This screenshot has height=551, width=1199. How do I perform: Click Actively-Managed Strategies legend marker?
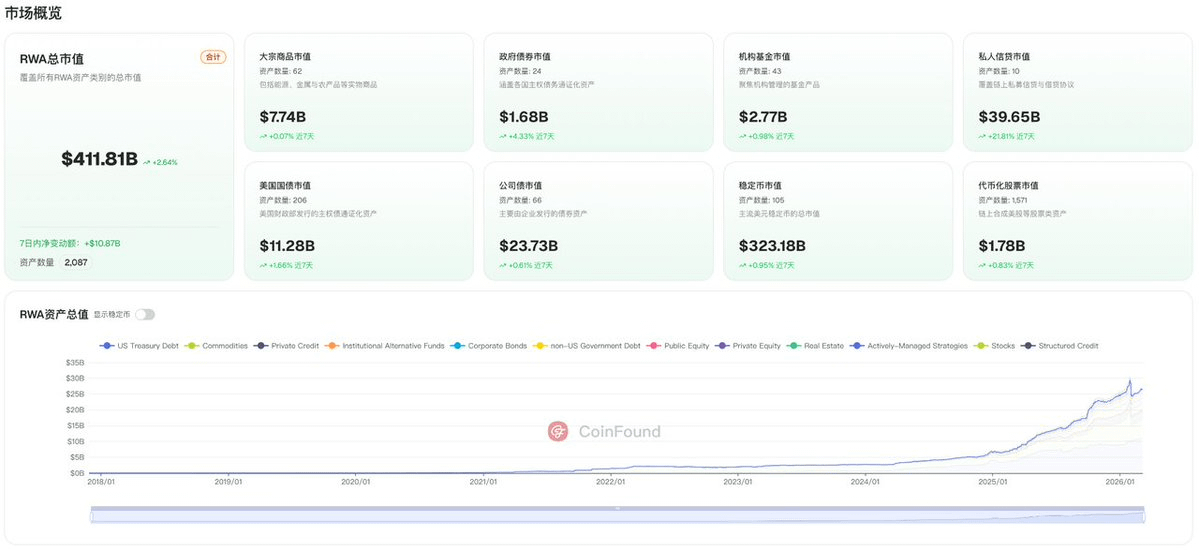coord(857,345)
